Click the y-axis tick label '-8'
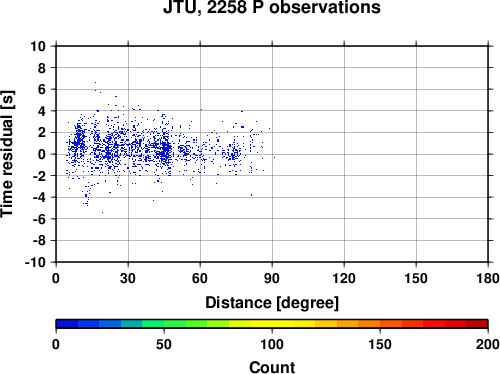Screen dimensions: 500x374 tap(39, 241)
